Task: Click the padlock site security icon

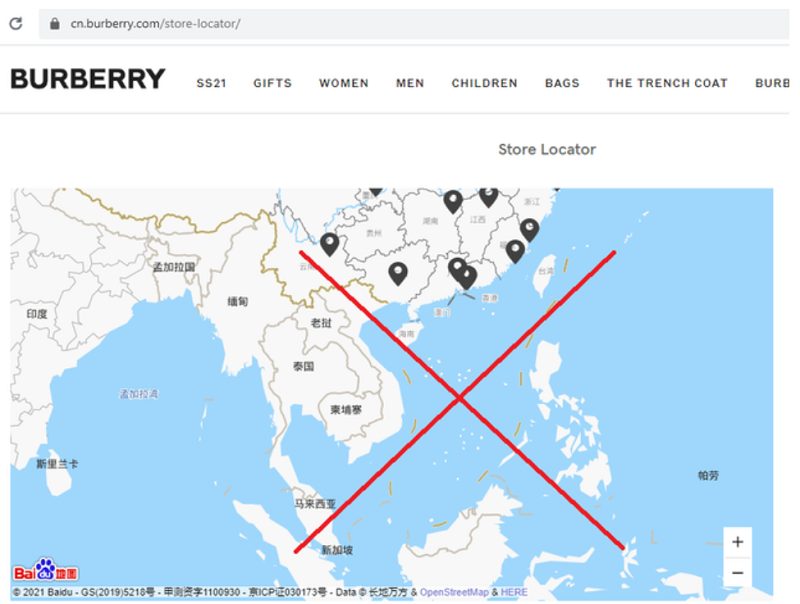Action: [55, 23]
